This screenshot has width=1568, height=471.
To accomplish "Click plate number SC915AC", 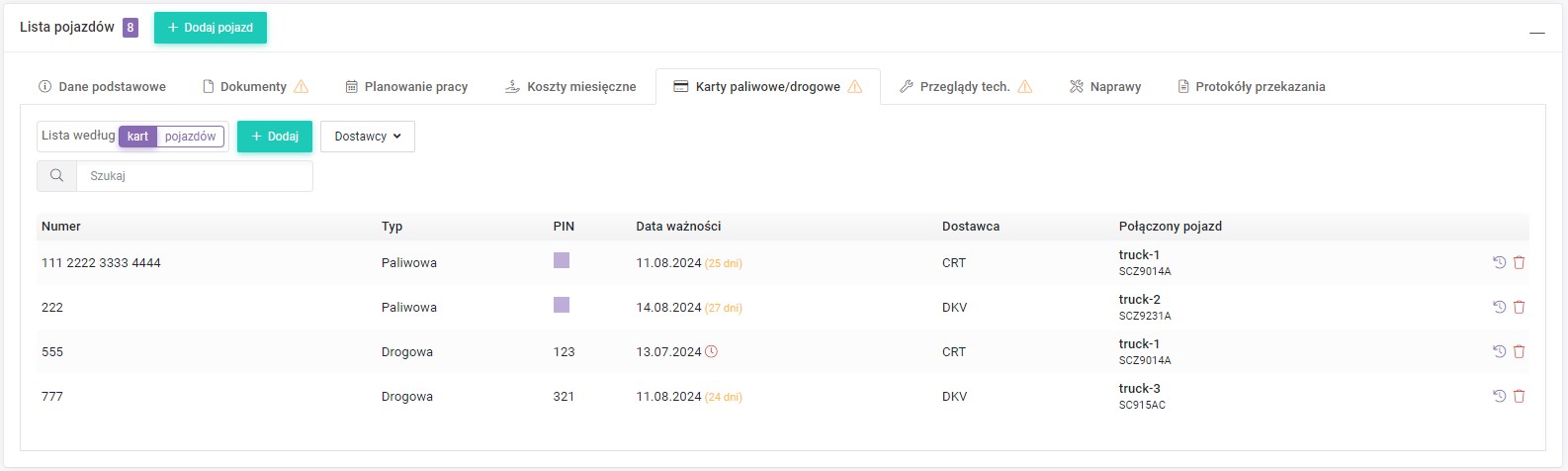I will (x=1142, y=405).
